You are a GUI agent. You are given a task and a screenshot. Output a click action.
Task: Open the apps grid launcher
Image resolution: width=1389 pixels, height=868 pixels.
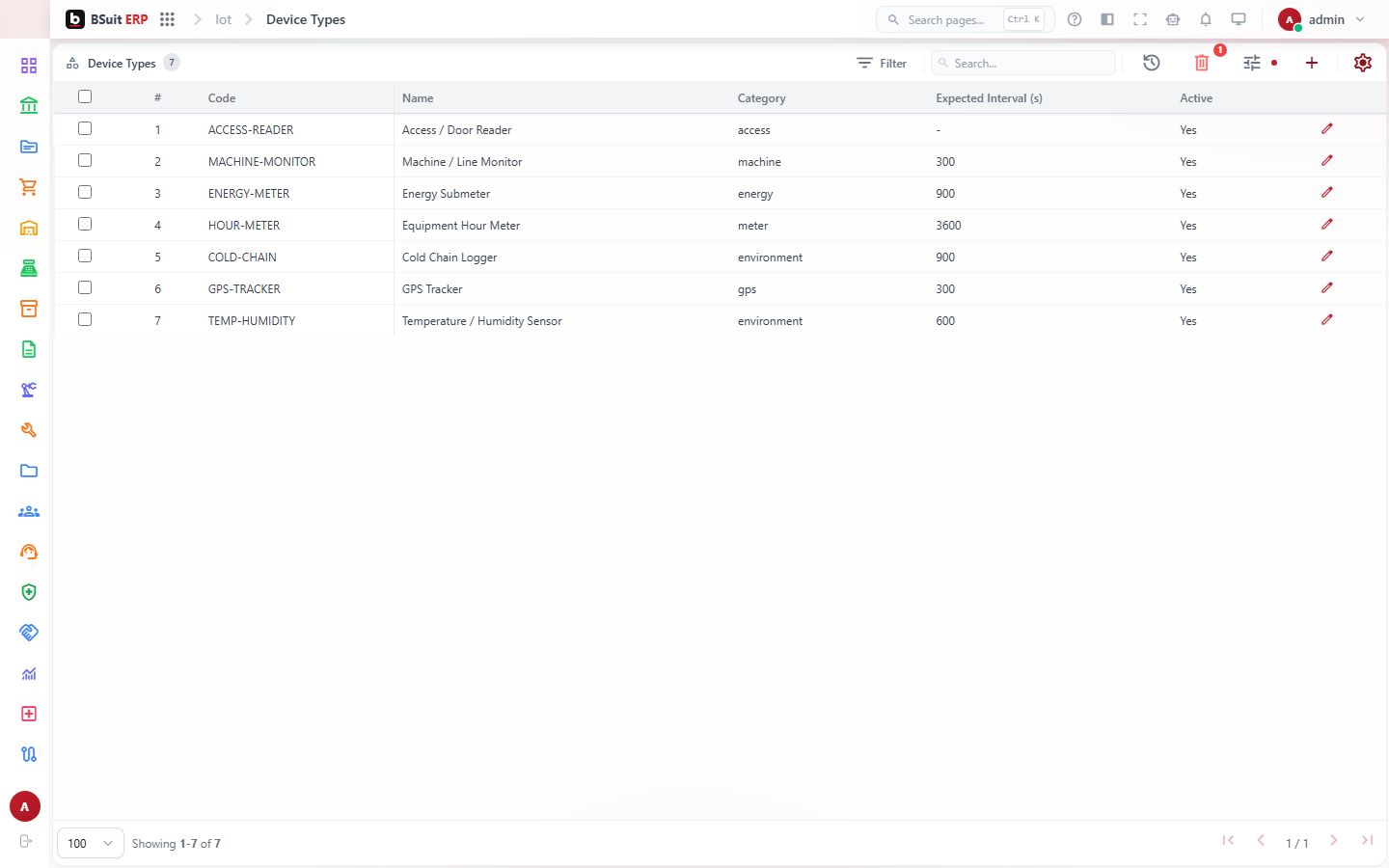[x=167, y=19]
